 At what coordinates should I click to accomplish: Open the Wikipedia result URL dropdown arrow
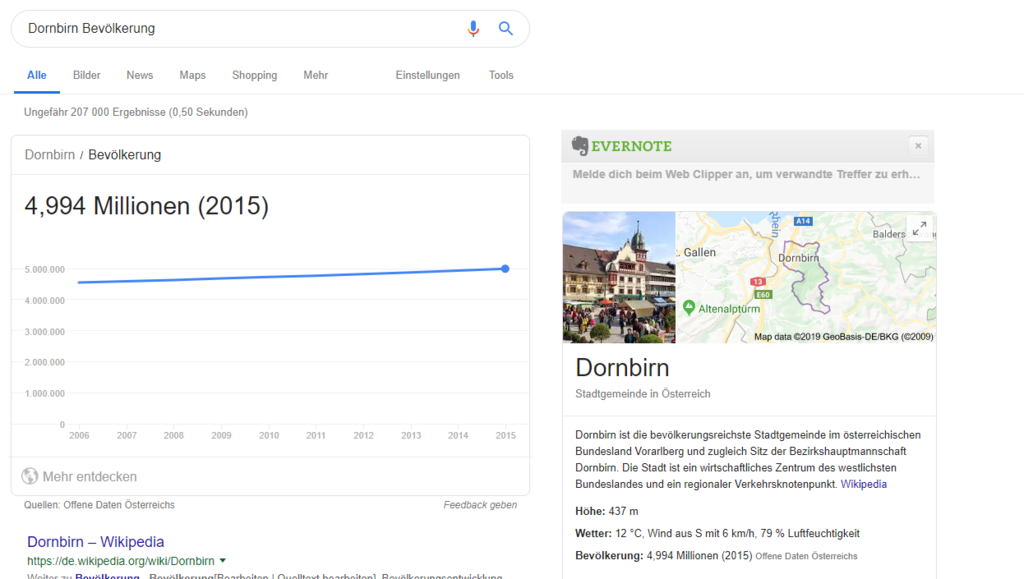tap(223, 561)
